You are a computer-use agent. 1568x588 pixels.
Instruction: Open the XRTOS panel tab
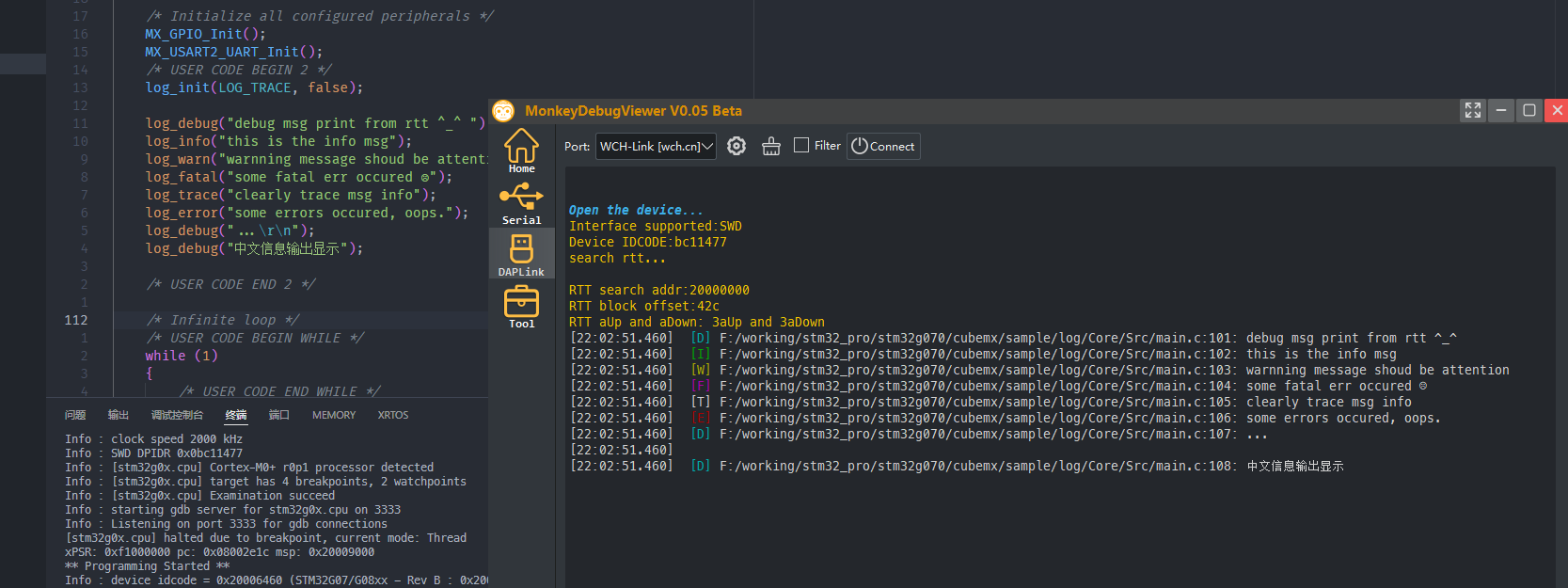point(393,415)
